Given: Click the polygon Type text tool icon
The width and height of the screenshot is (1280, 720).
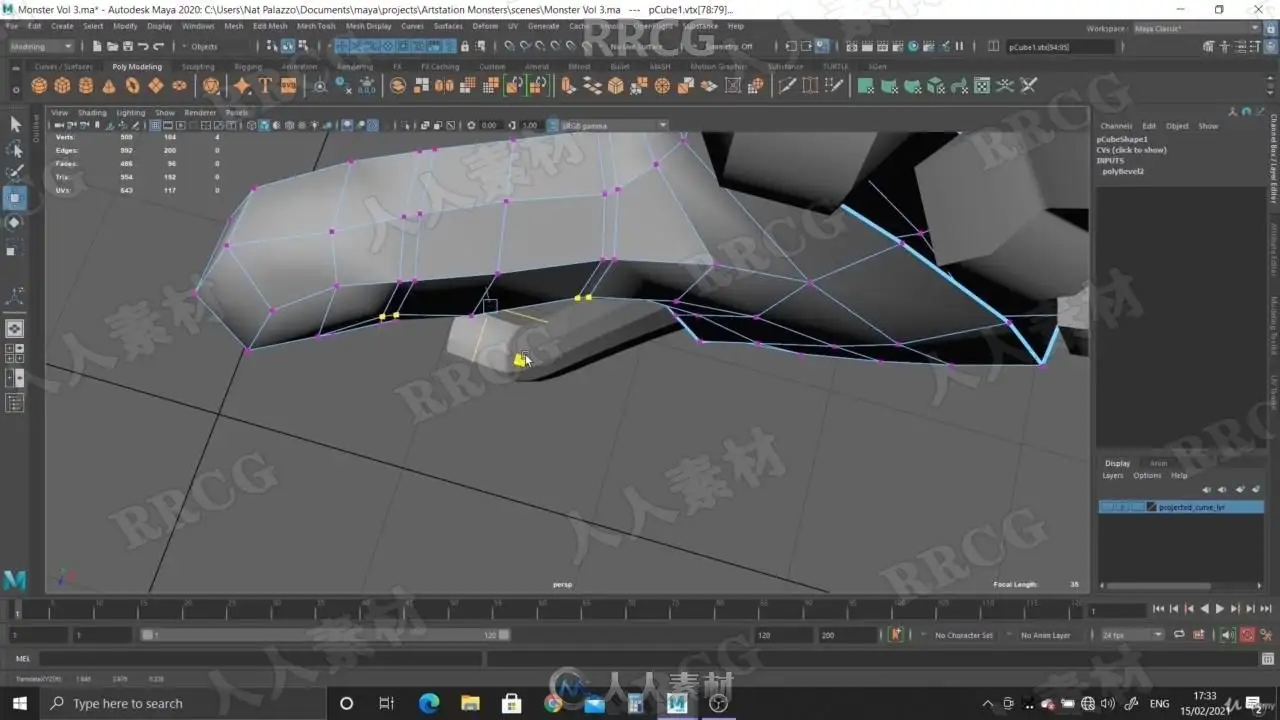Looking at the screenshot, I should [x=265, y=86].
